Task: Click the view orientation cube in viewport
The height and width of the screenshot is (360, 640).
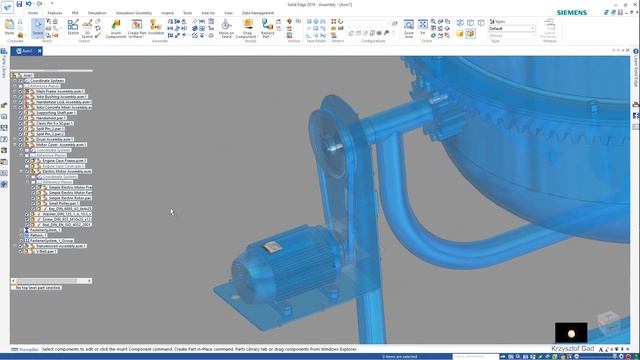Action: (x=609, y=322)
